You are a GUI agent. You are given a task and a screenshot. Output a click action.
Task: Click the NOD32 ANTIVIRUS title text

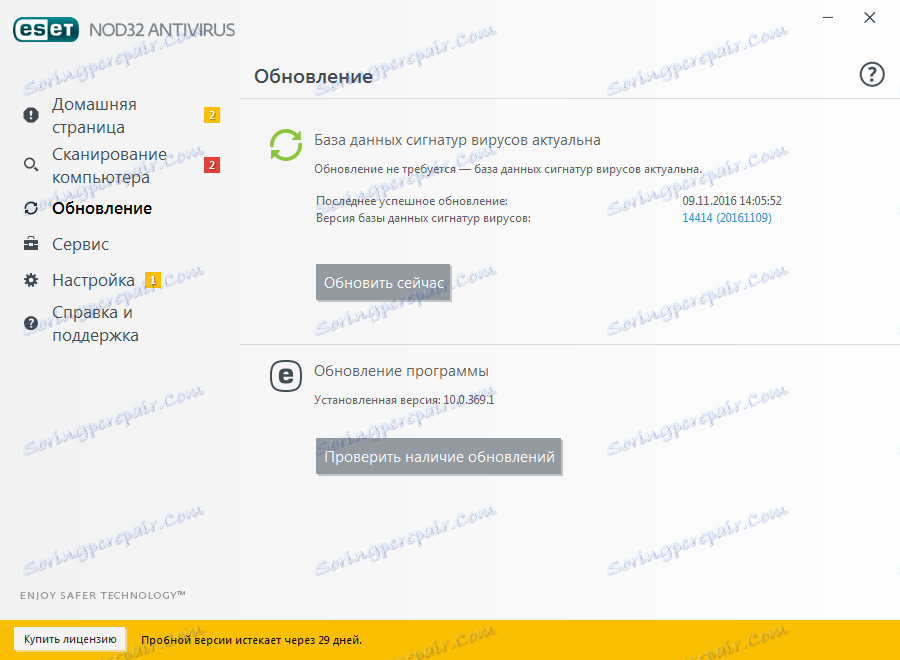point(162,30)
